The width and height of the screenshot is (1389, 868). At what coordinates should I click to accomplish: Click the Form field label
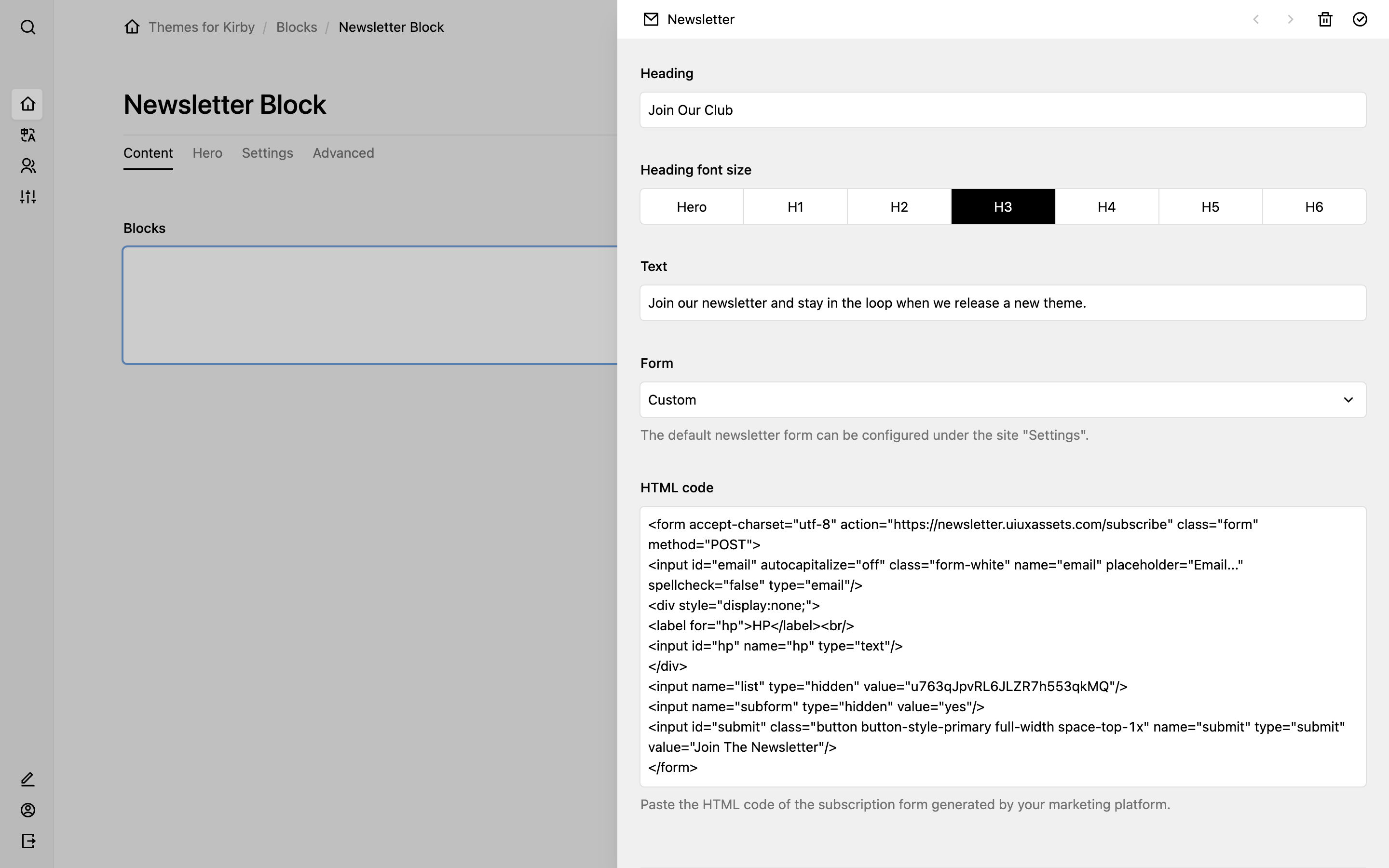click(656, 364)
